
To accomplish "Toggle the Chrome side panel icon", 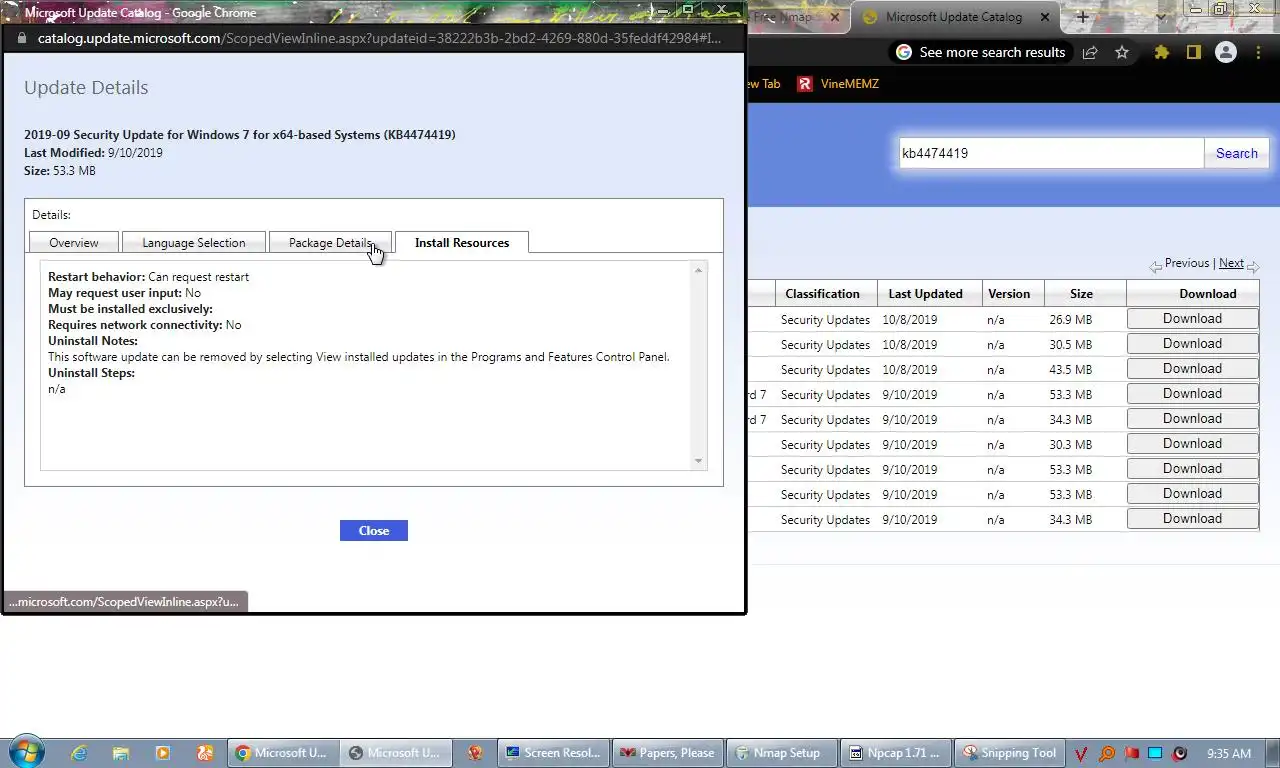I will tap(1193, 52).
